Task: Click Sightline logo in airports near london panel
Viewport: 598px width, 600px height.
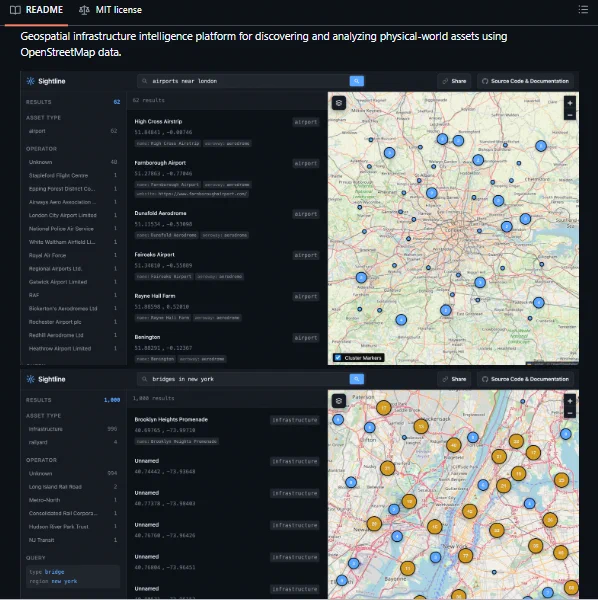Action: [46, 81]
